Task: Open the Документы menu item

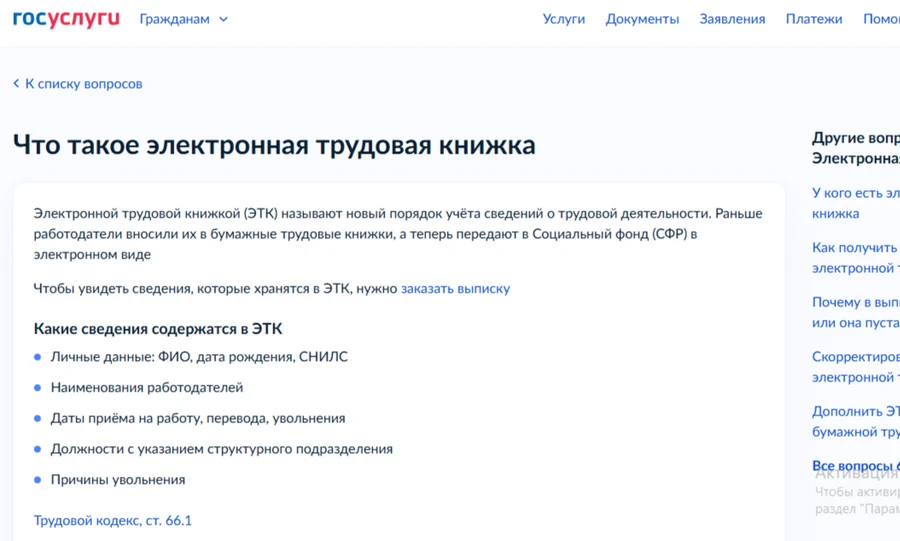Action: pyautogui.click(x=642, y=19)
